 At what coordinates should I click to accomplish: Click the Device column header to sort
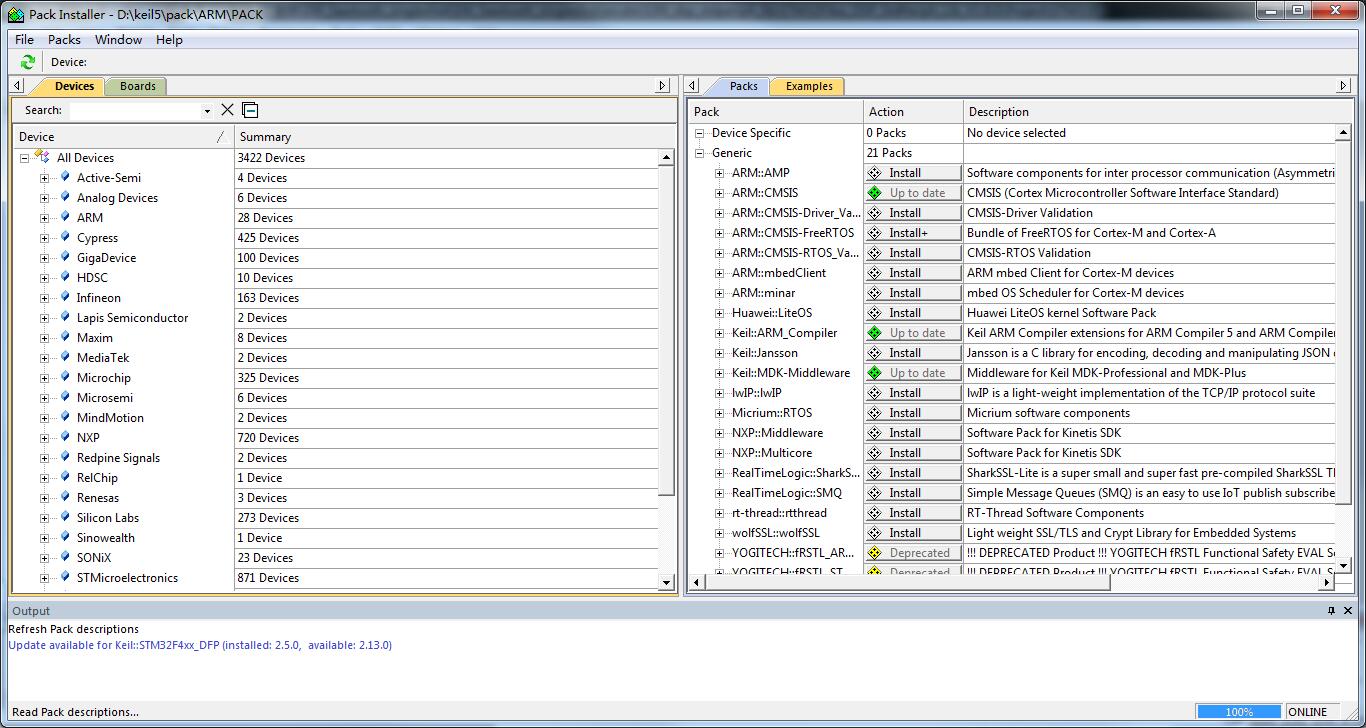tap(120, 137)
